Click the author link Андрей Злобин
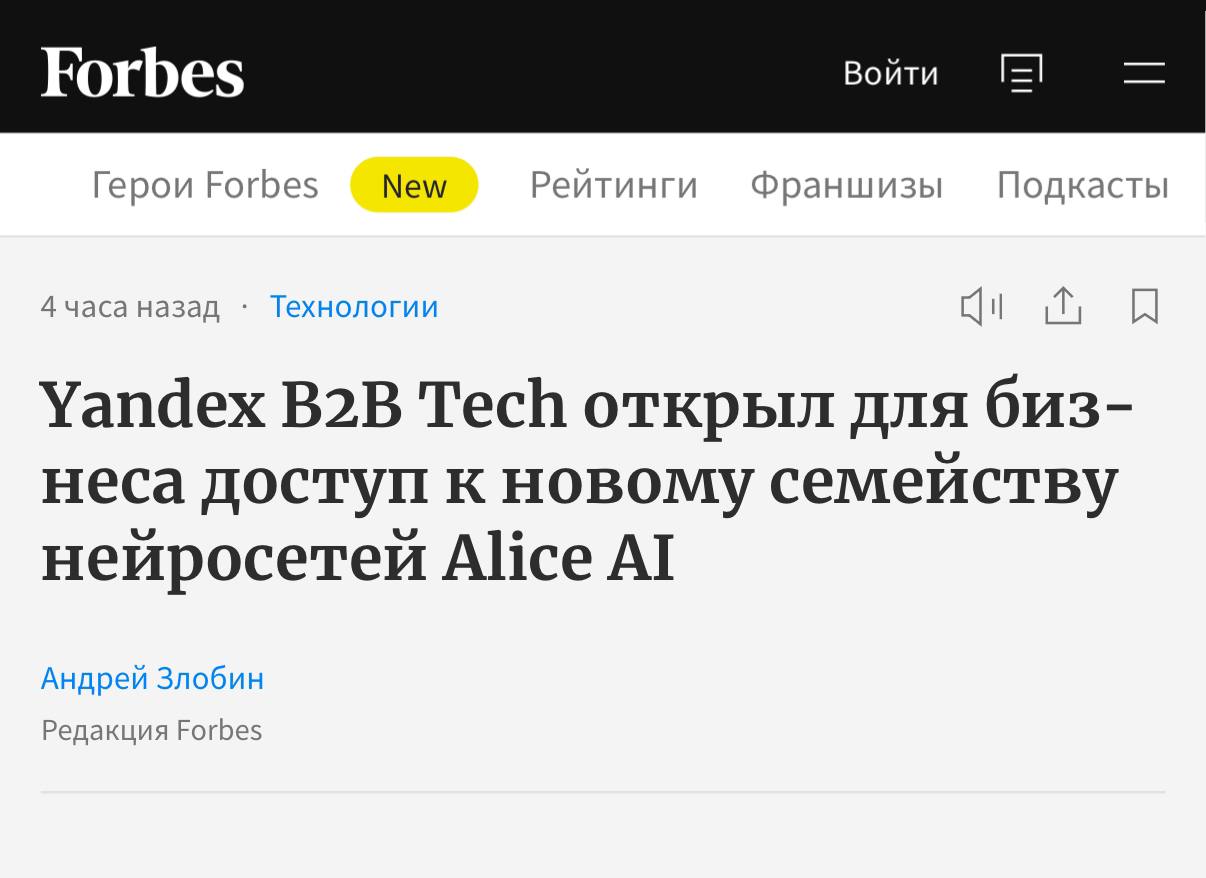The image size is (1206, 878). coord(151,678)
